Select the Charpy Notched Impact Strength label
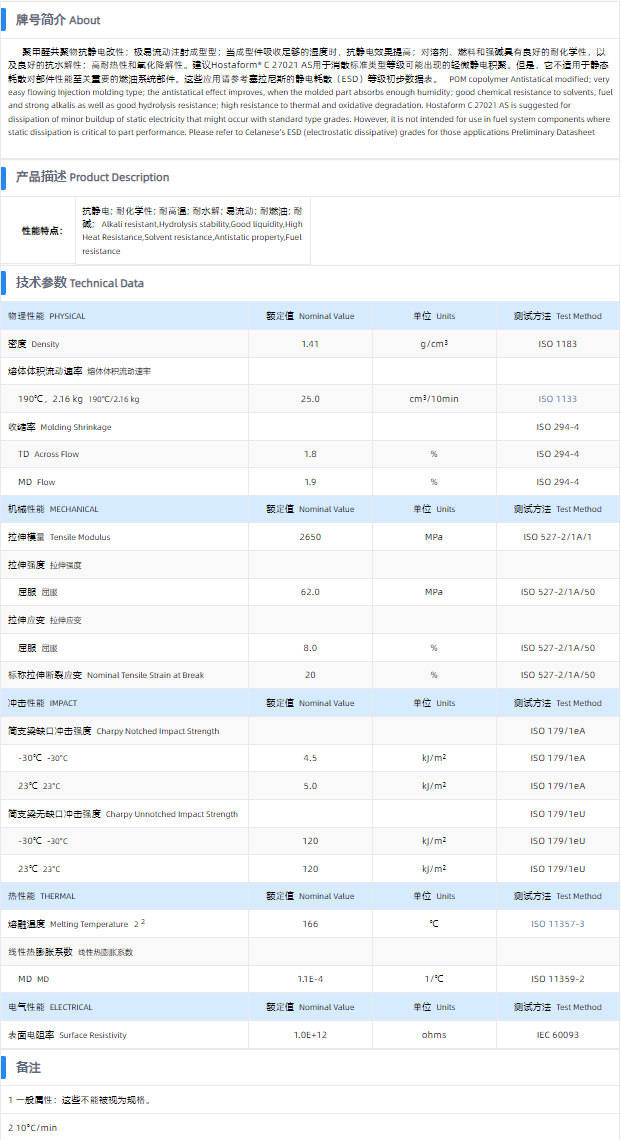This screenshot has width=621, height=1140. click(x=113, y=731)
